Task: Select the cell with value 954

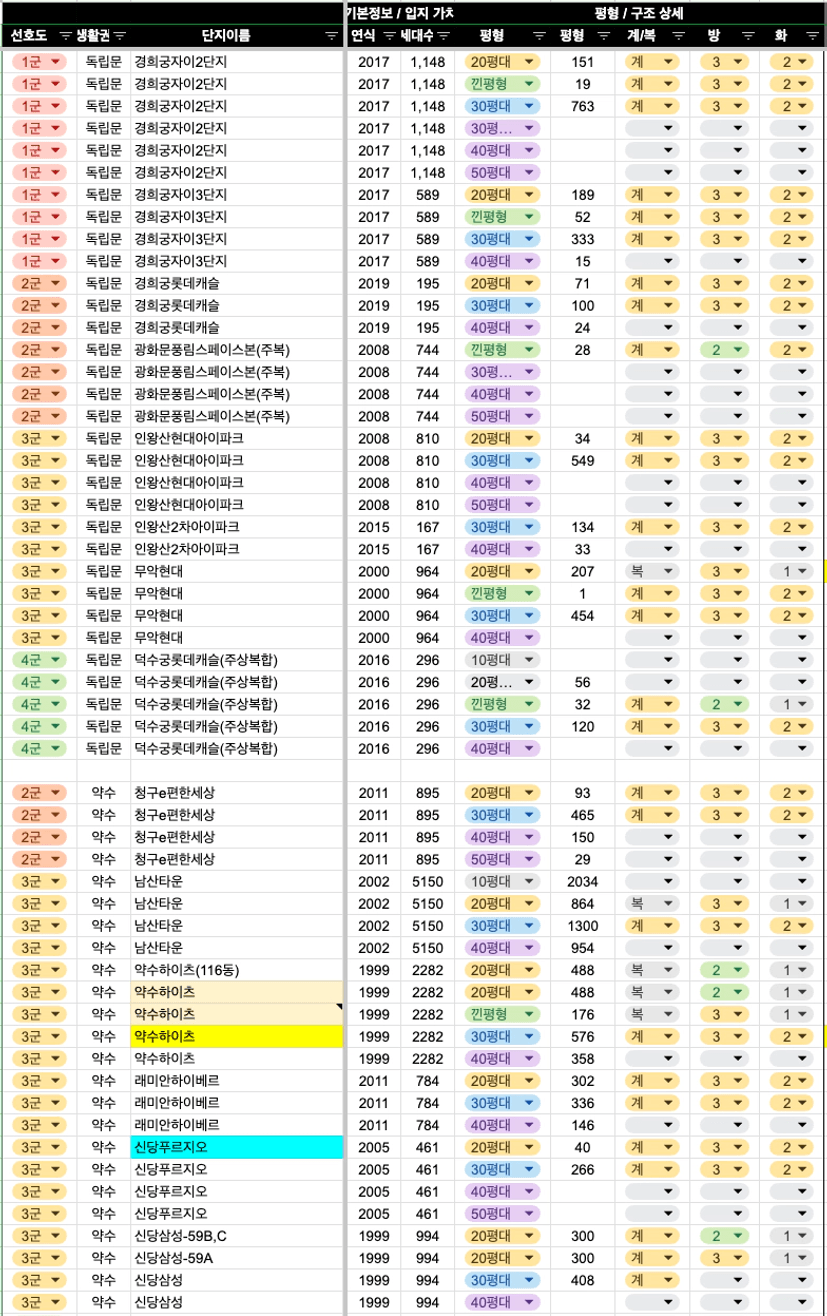Action: pos(582,948)
